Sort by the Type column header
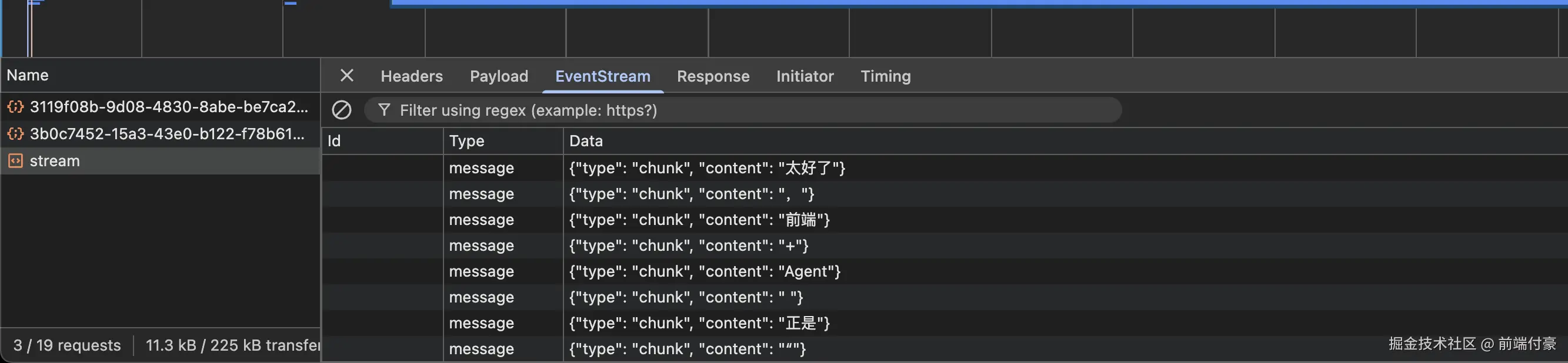This screenshot has height=363, width=1568. [467, 141]
